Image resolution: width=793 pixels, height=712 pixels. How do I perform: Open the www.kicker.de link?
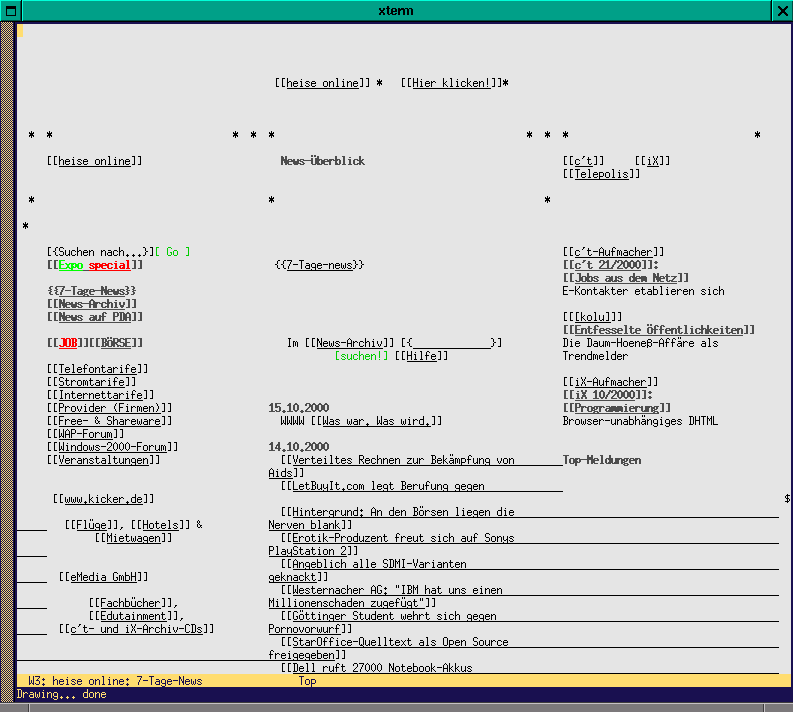(x=104, y=499)
